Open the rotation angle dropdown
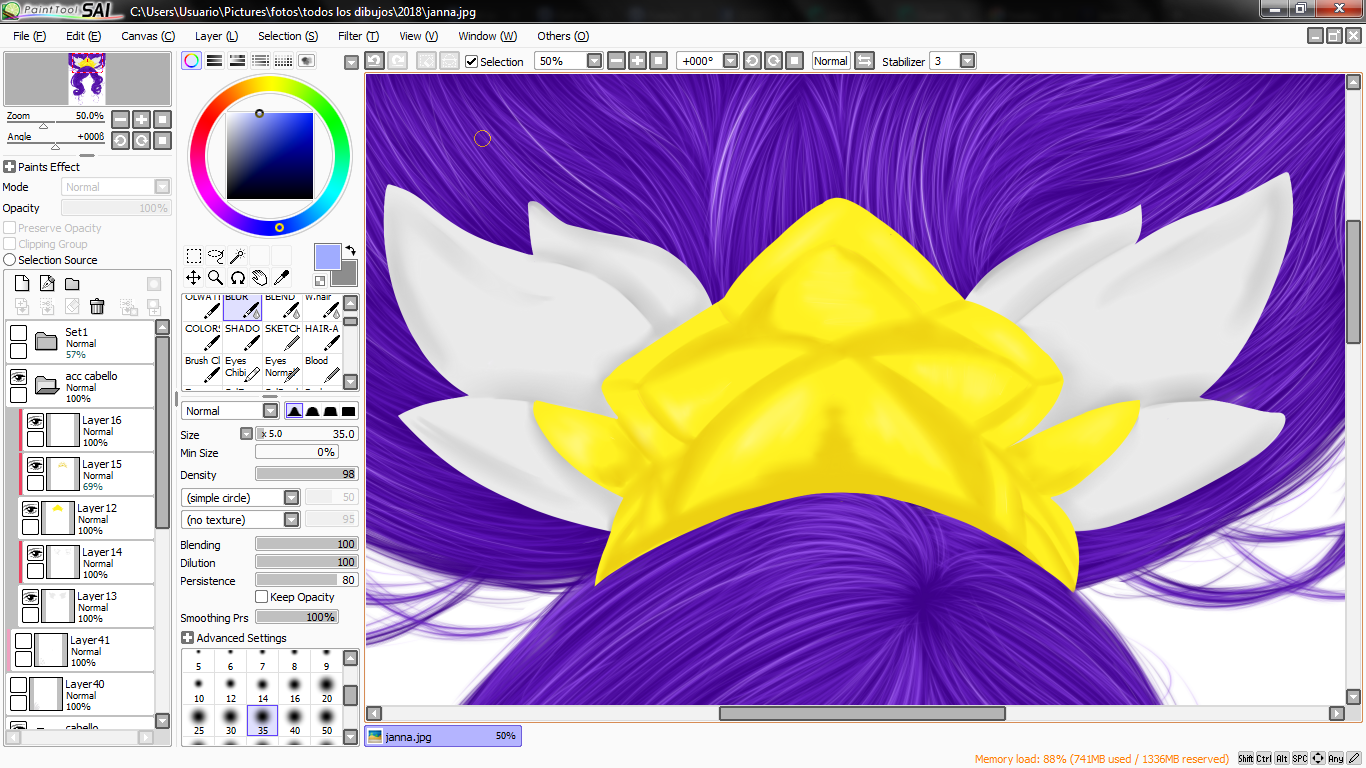This screenshot has height=768, width=1366. tap(730, 61)
